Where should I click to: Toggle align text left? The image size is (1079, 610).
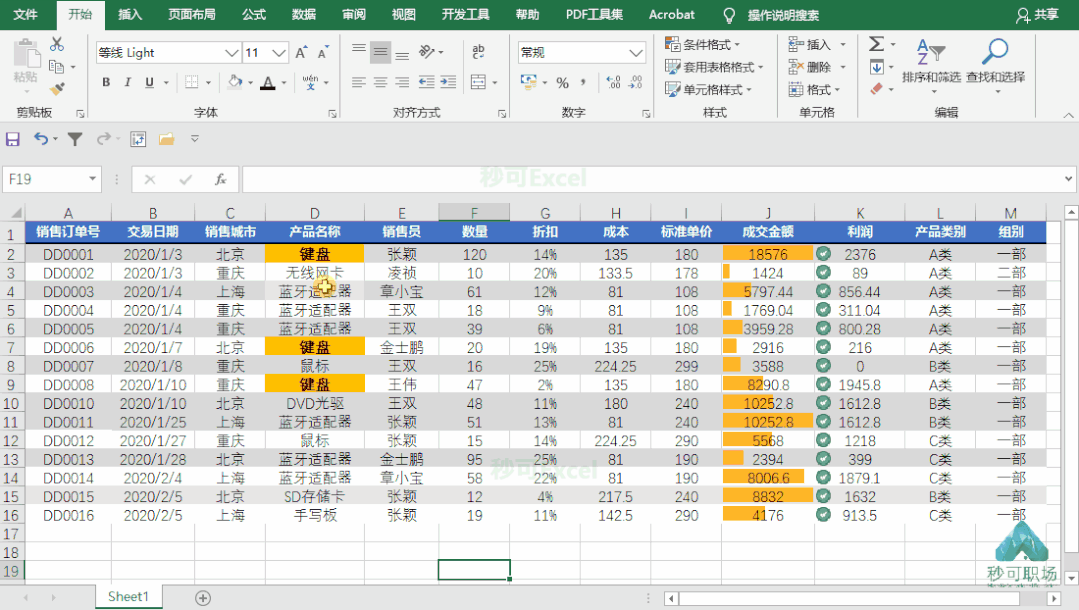[x=359, y=82]
